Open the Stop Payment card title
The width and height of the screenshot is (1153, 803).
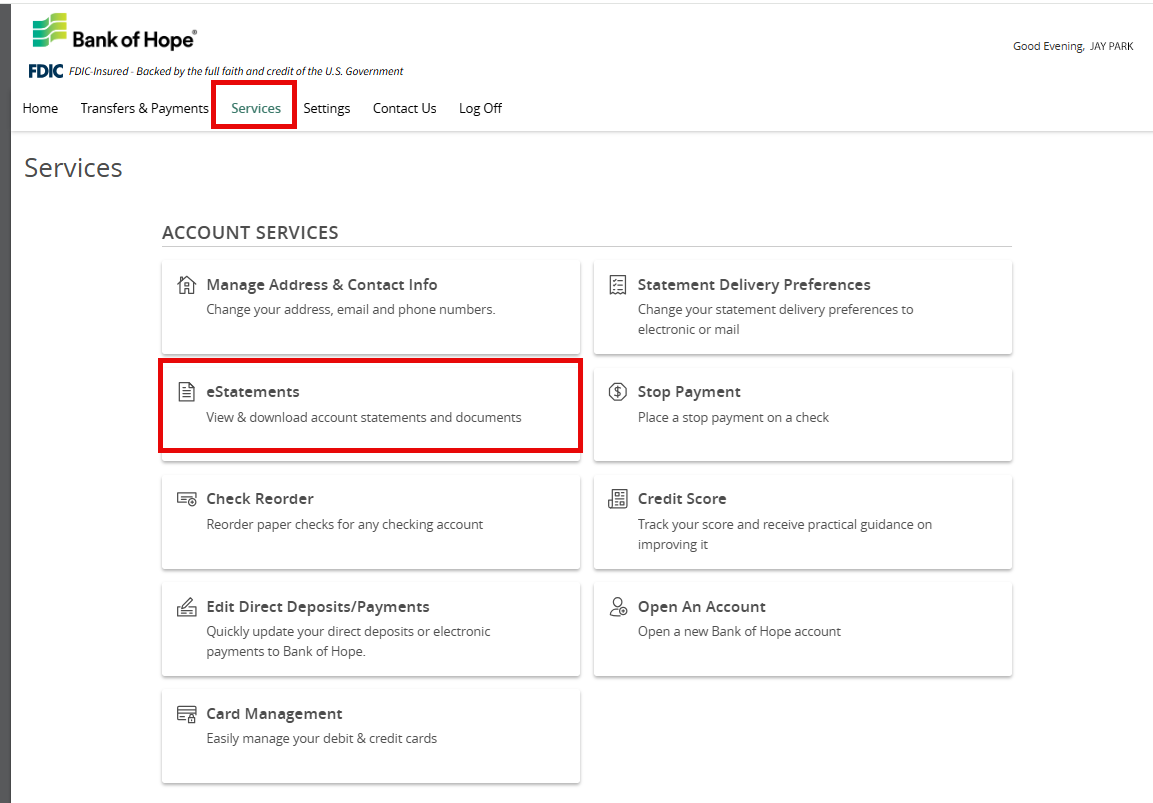[x=689, y=392]
